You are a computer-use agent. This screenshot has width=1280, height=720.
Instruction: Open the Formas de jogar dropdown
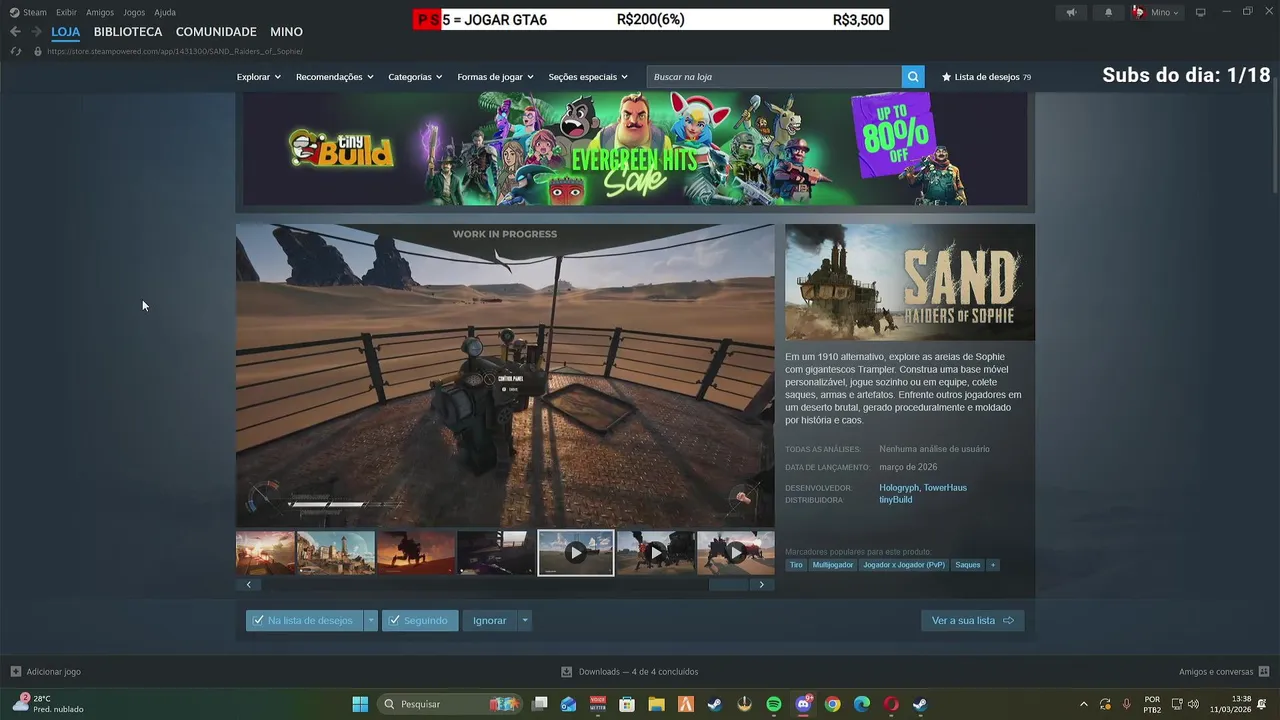tap(496, 77)
